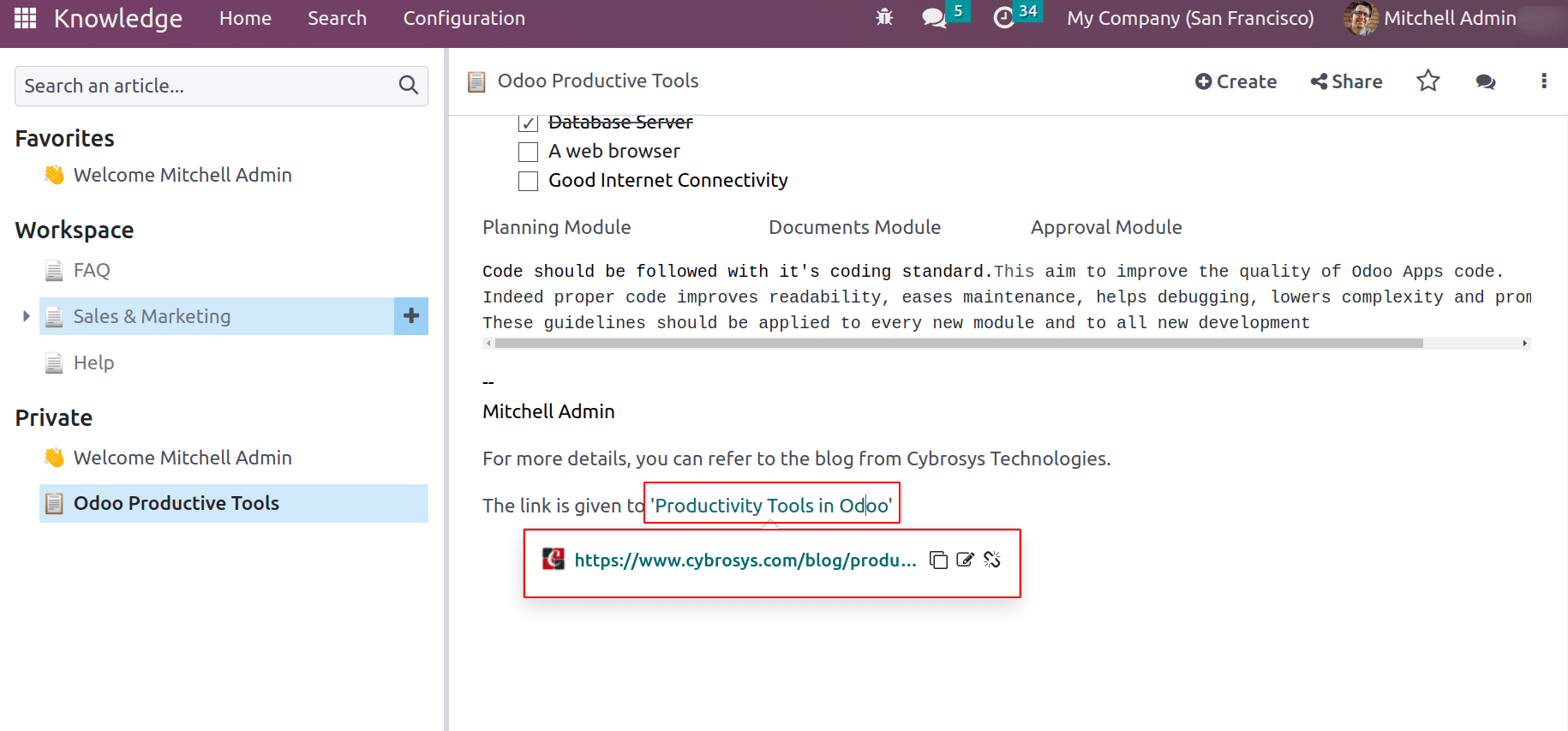Viewport: 1568px width, 731px height.
Task: Click Mitchell Admin avatar picture
Action: 1361,18
